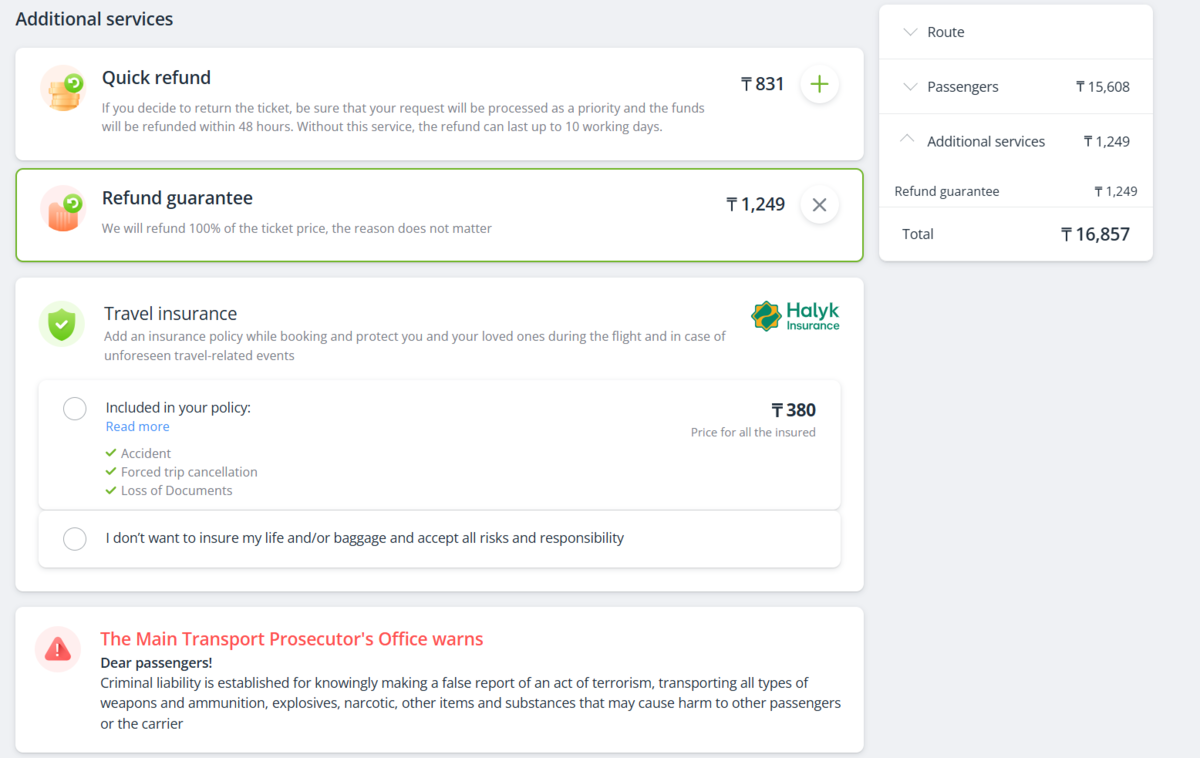Click the red warning triangle icon
The width and height of the screenshot is (1200, 758).
pos(58,649)
